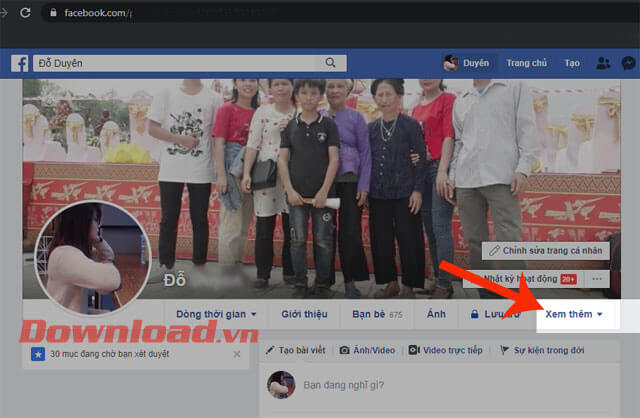Open Nhật ký hoạt động
The image size is (640, 418).
[524, 279]
